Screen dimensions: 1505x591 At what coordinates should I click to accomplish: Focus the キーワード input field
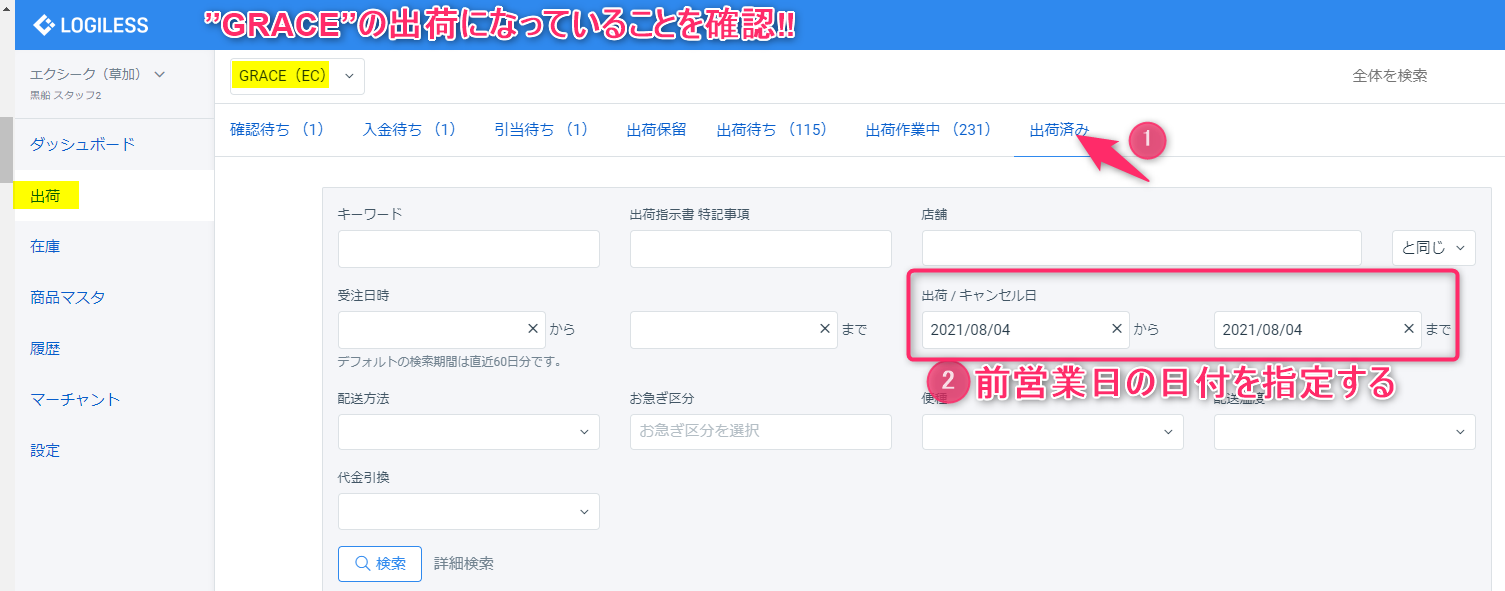(469, 248)
